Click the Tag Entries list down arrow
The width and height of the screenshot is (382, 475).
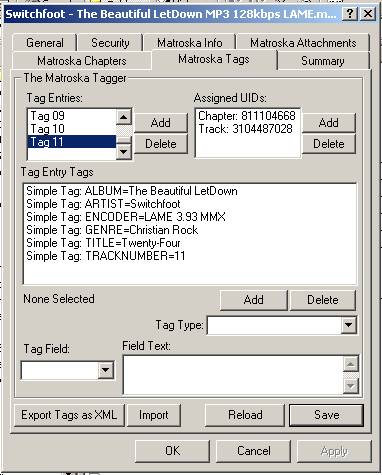pyautogui.click(x=124, y=152)
